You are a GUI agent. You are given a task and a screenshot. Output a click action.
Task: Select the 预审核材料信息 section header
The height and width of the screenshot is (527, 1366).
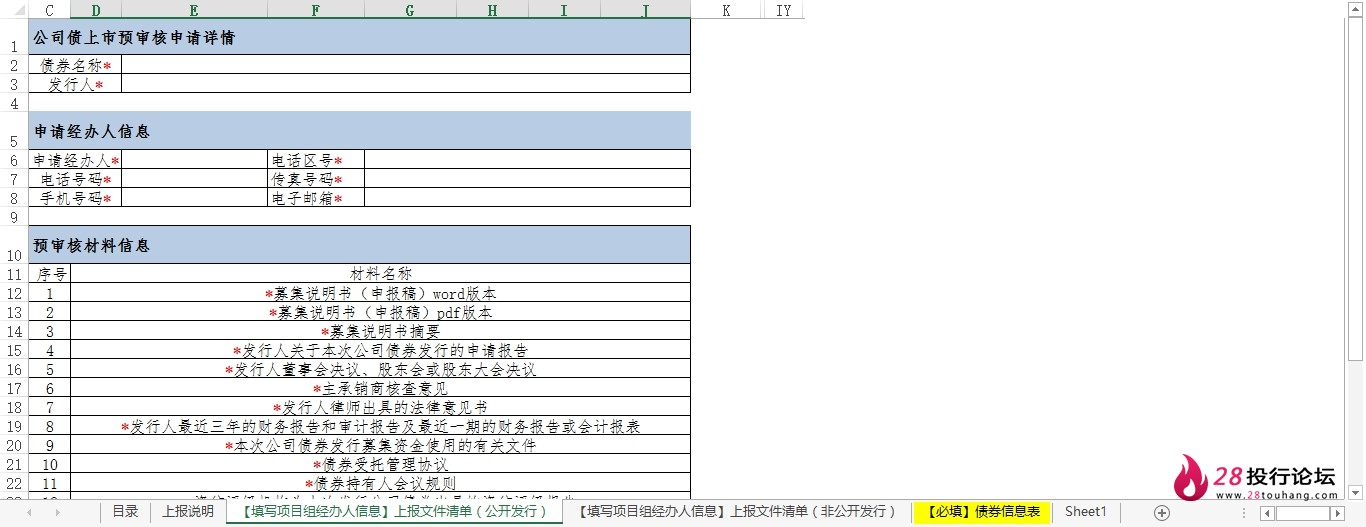(359, 245)
